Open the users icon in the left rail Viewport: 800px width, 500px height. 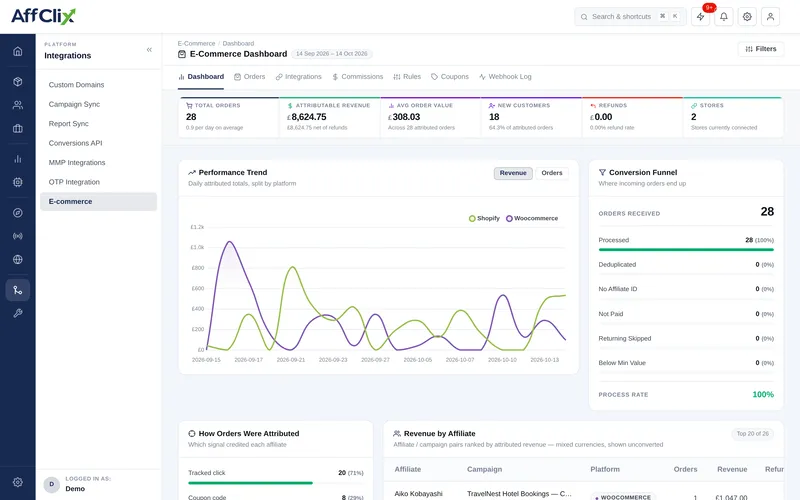[18, 105]
